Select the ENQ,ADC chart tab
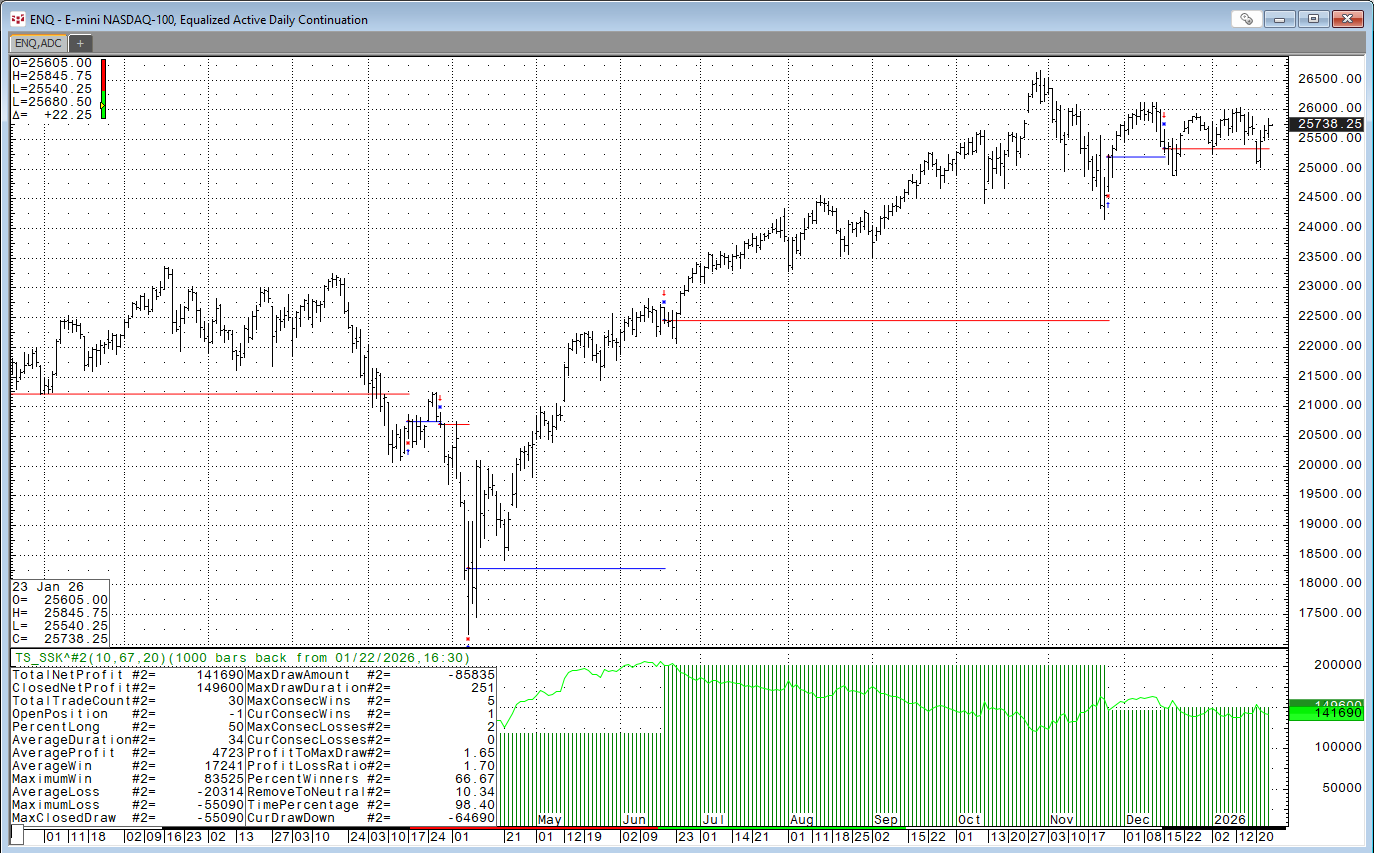The width and height of the screenshot is (1374, 853). (x=37, y=43)
